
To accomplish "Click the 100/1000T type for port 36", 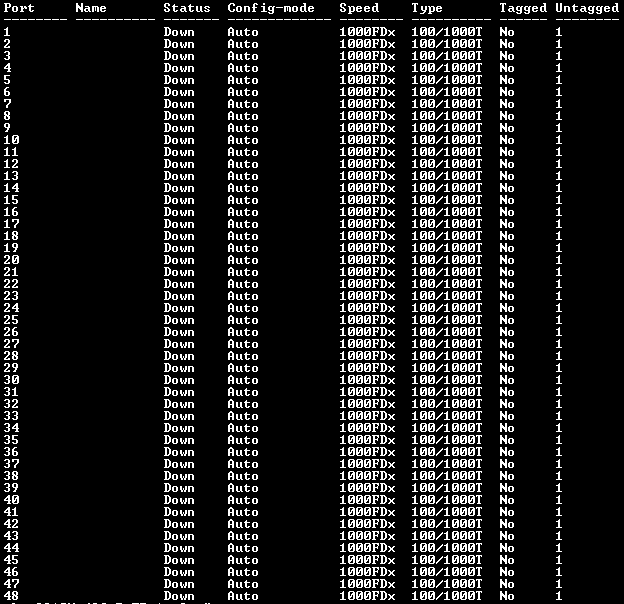I will 447,452.
